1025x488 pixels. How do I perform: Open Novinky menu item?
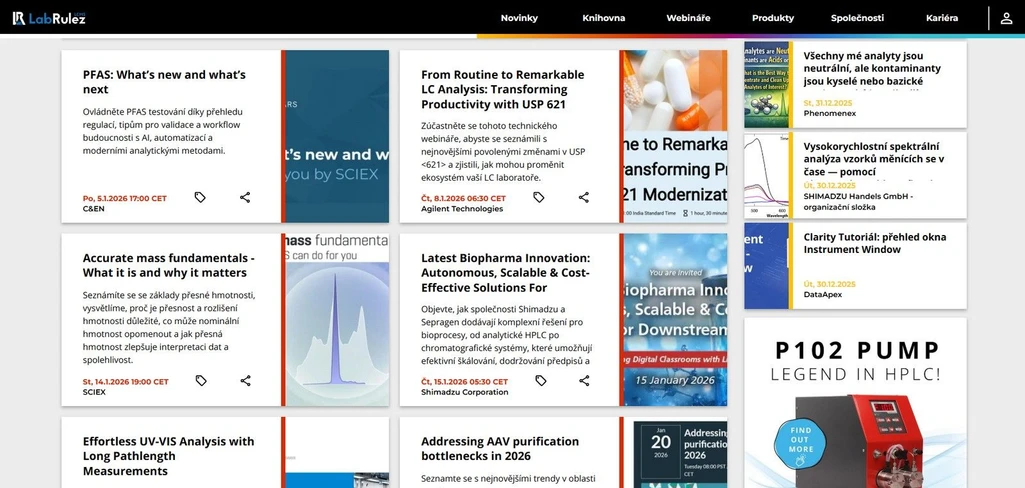tap(519, 18)
